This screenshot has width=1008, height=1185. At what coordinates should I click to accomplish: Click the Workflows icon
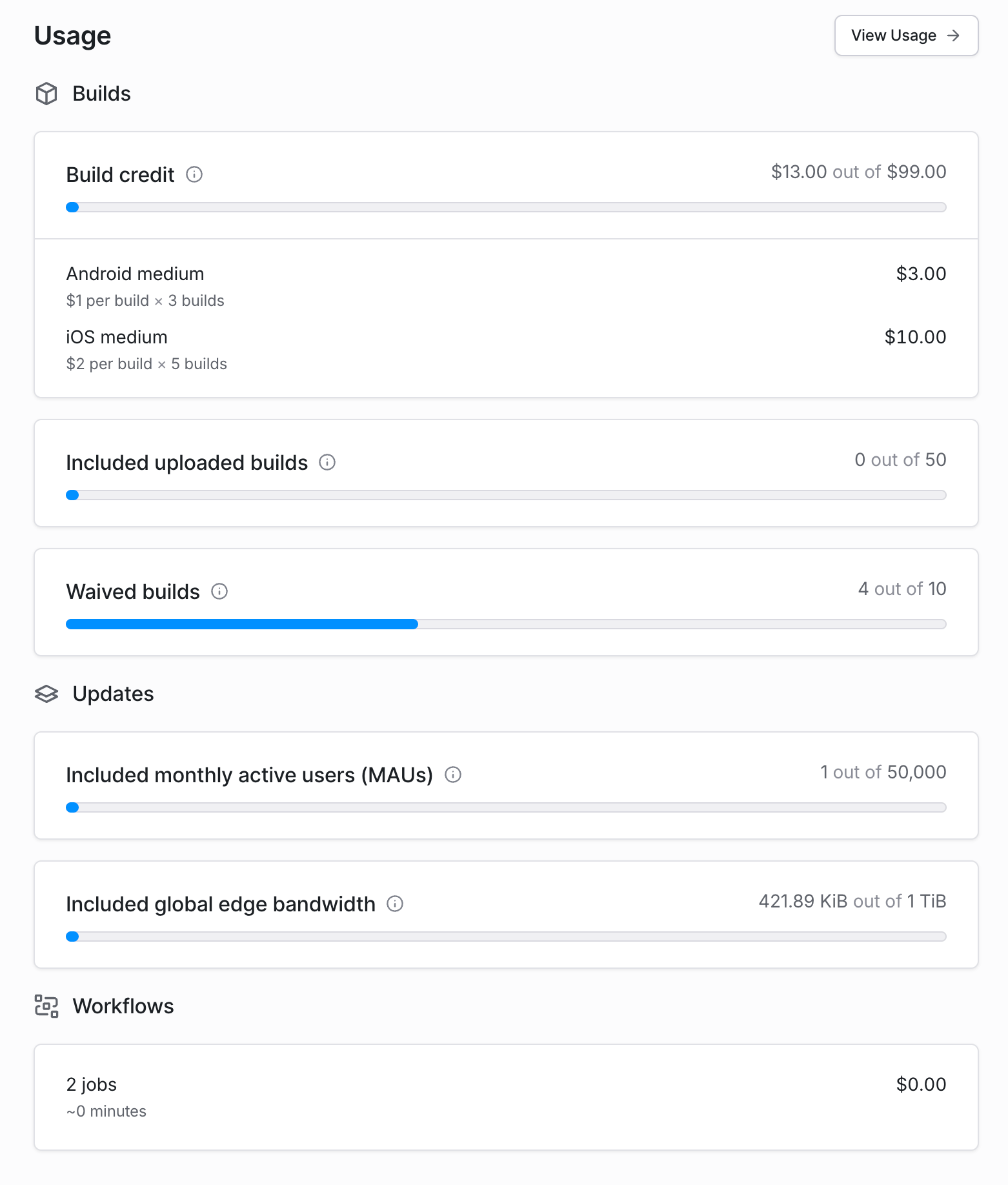coord(46,1006)
